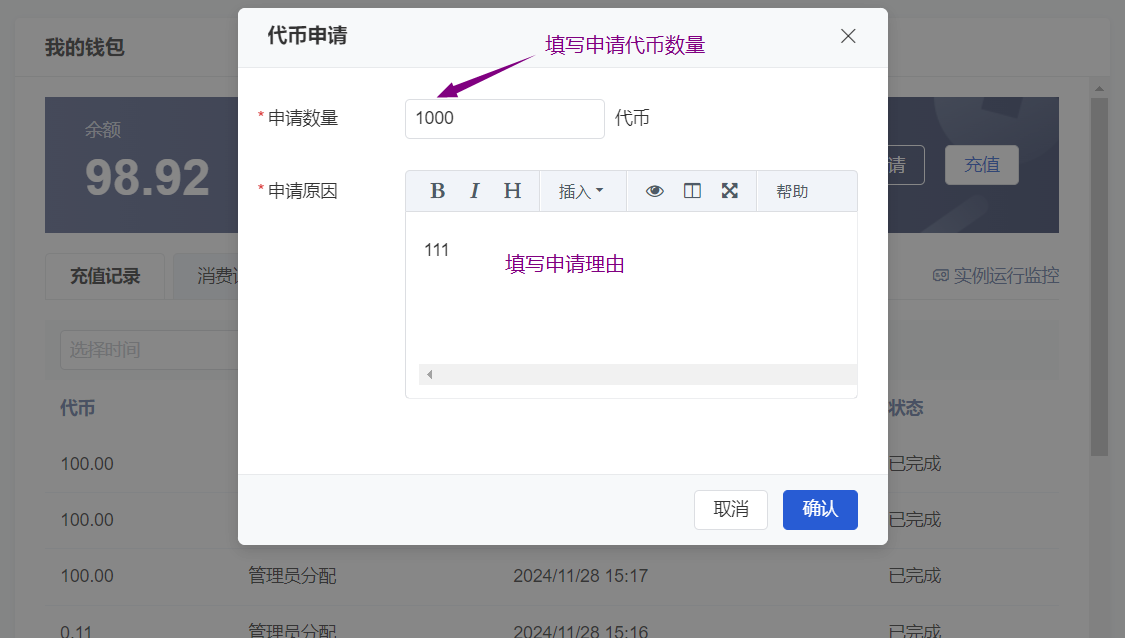Click inside the 申请原因 text area
Image resolution: width=1125 pixels, height=638 pixels.
pos(630,300)
